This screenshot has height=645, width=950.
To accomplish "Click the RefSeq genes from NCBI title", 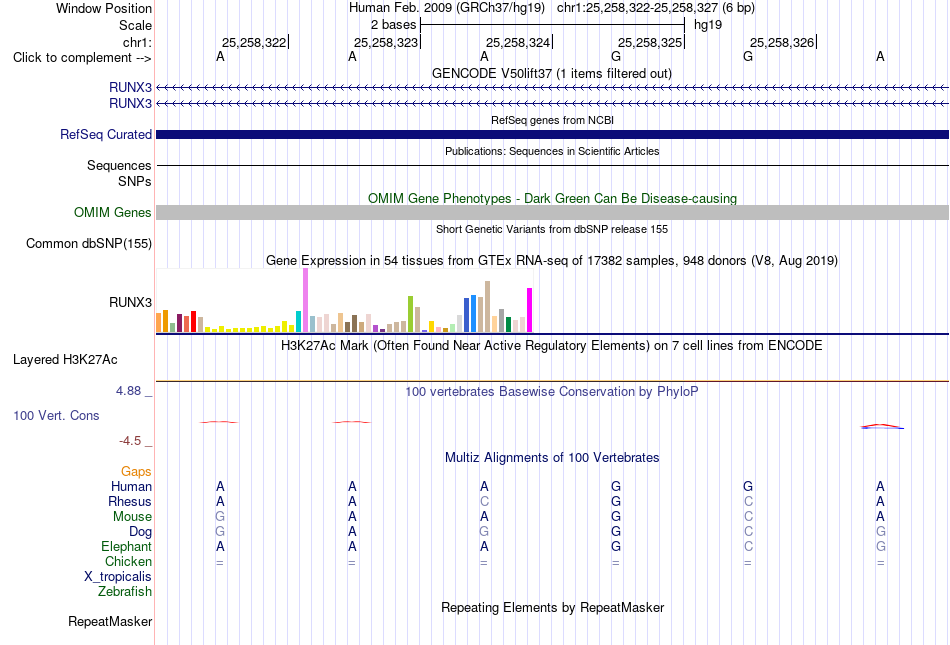I will coord(552,120).
